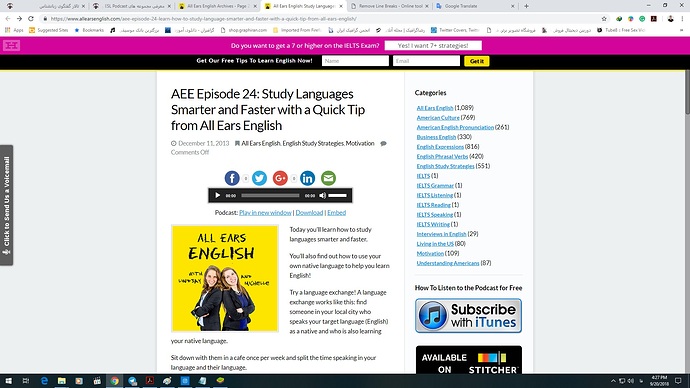Open IELTS Reading category

433,205
